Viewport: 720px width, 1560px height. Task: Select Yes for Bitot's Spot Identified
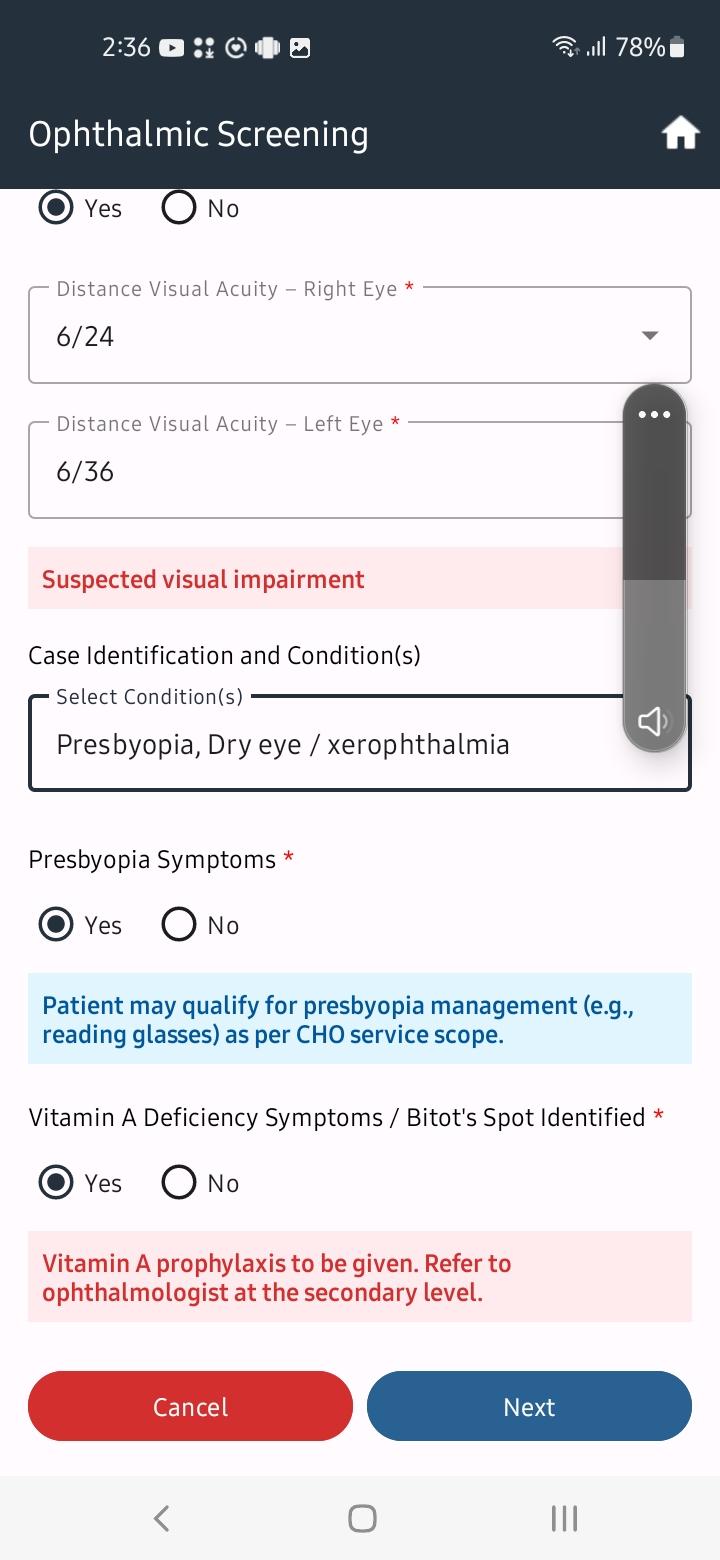pos(56,1183)
